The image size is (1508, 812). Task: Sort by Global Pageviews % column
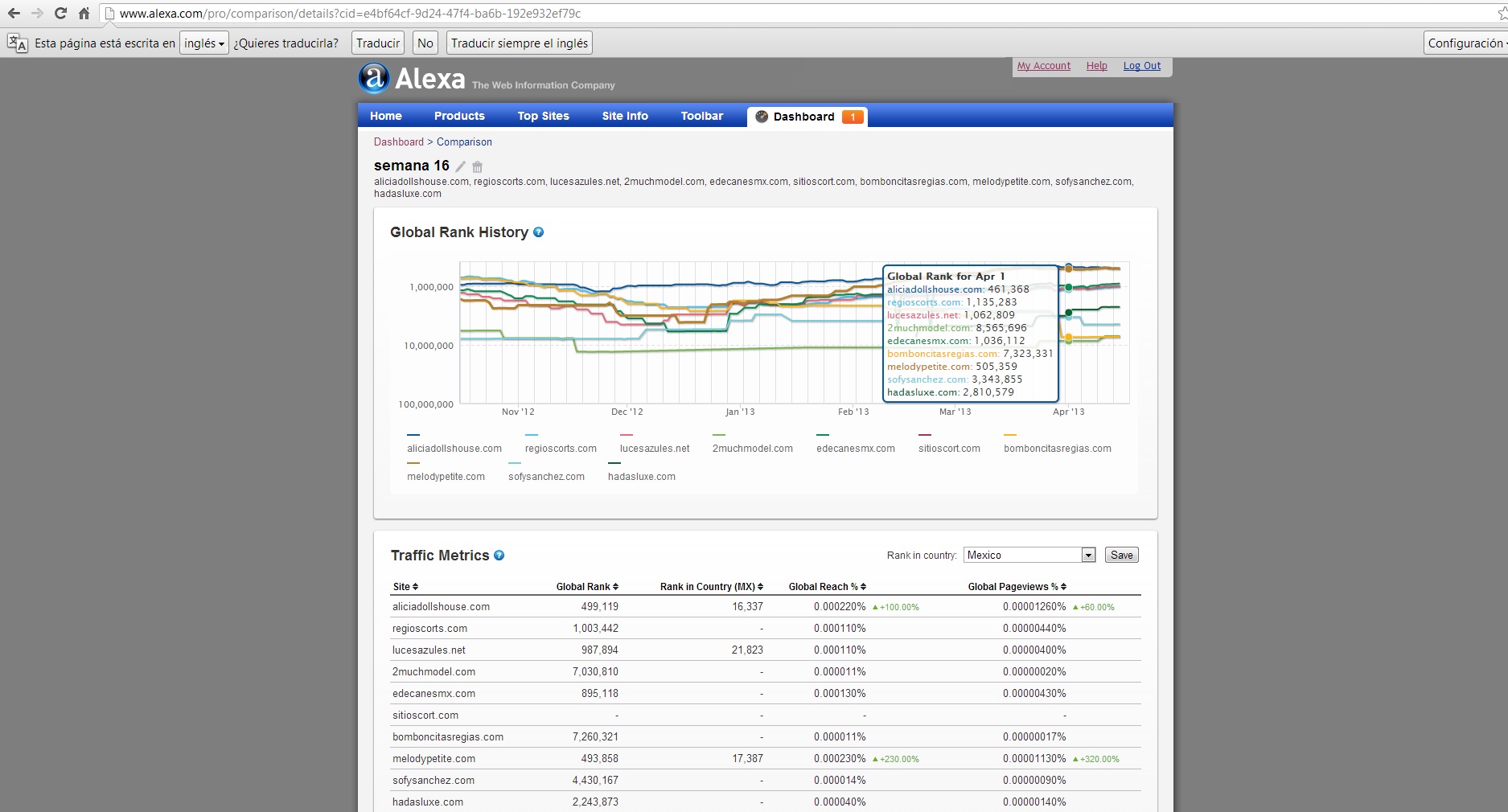point(1017,587)
